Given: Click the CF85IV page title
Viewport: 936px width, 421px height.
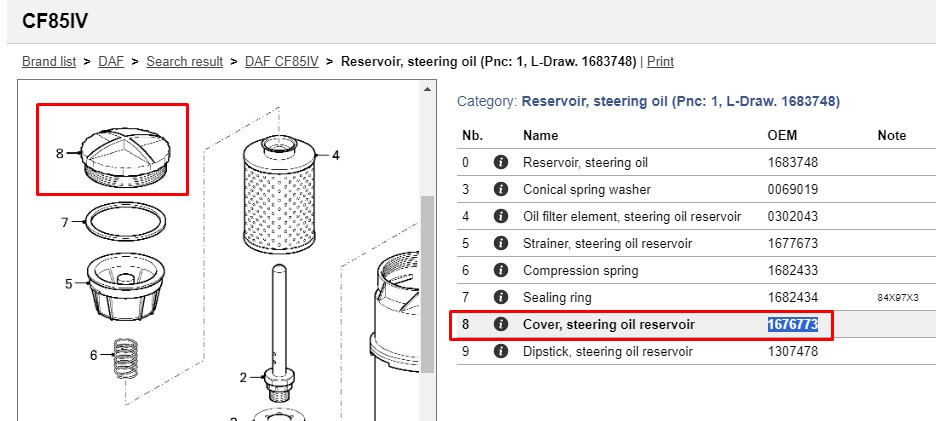Looking at the screenshot, I should pos(55,21).
